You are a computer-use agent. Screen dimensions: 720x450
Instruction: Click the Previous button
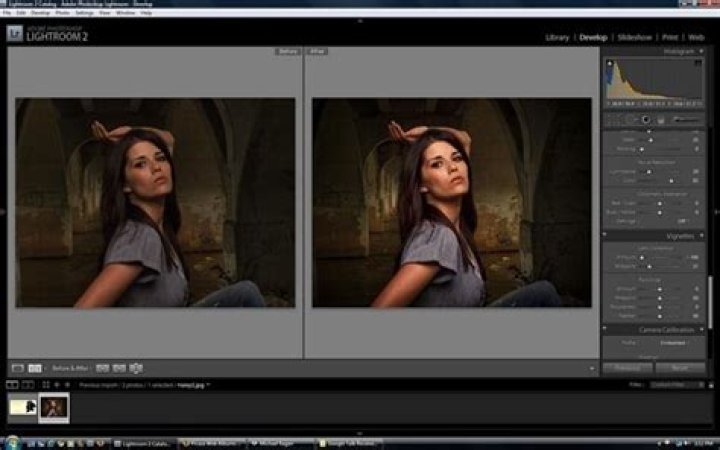[627, 368]
